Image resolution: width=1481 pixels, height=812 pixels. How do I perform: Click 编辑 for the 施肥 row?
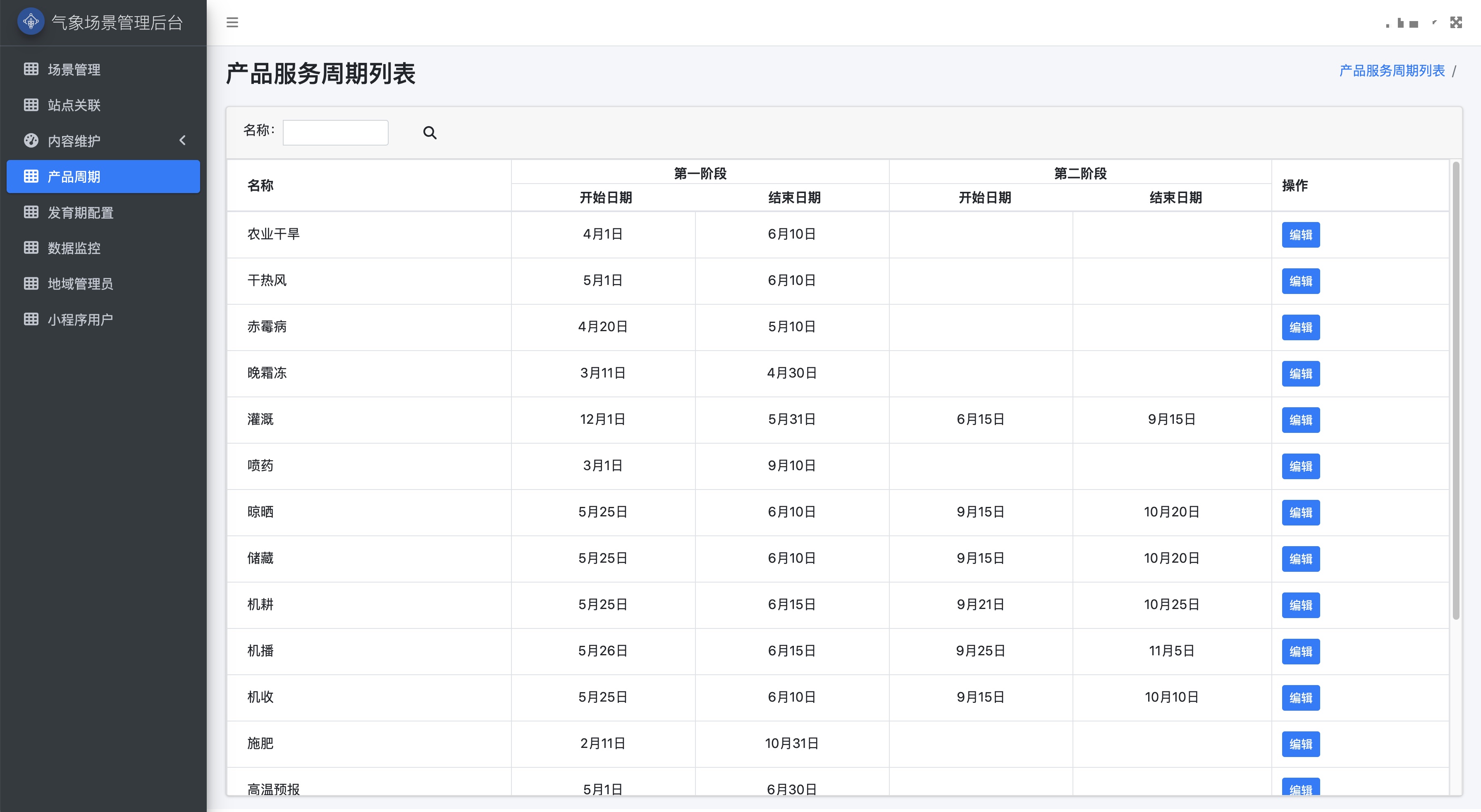(x=1300, y=744)
